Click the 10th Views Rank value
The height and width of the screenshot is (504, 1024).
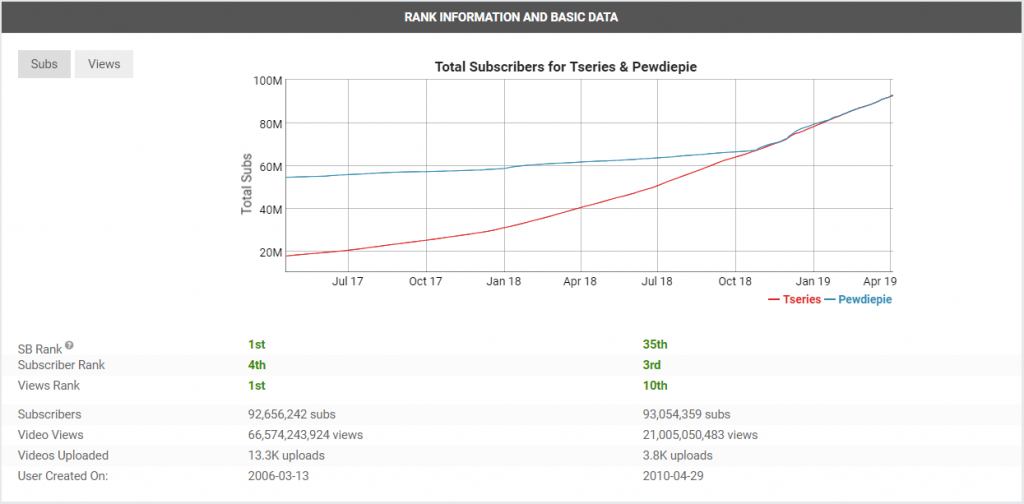(x=655, y=386)
